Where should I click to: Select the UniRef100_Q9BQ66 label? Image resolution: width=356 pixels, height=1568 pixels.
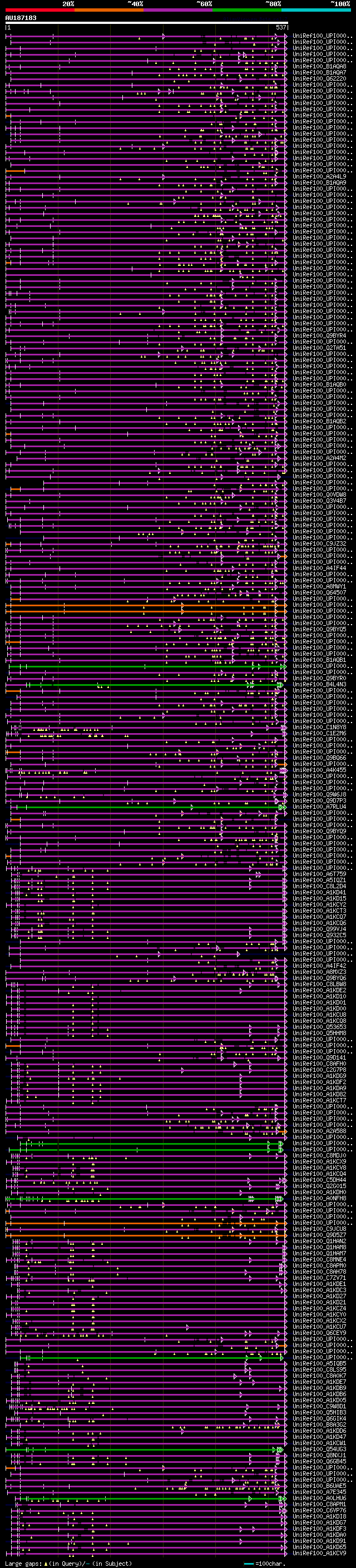tap(319, 758)
